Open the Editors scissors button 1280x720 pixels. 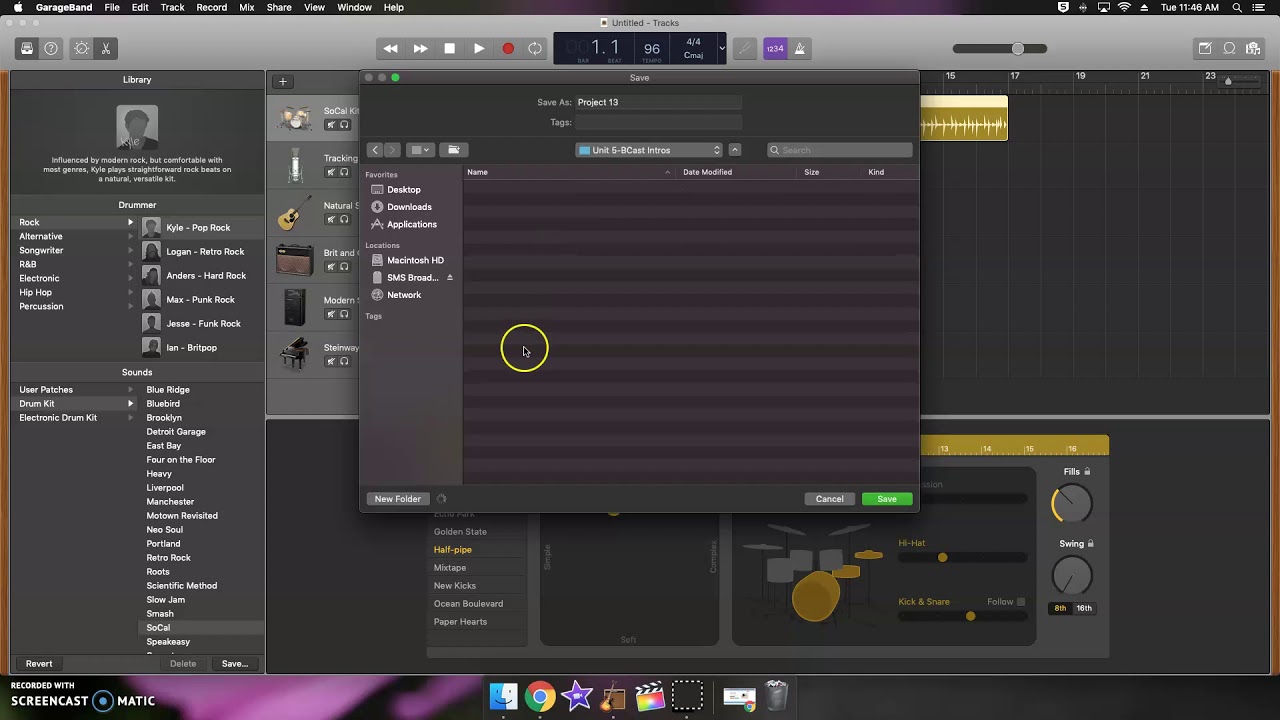click(x=105, y=48)
